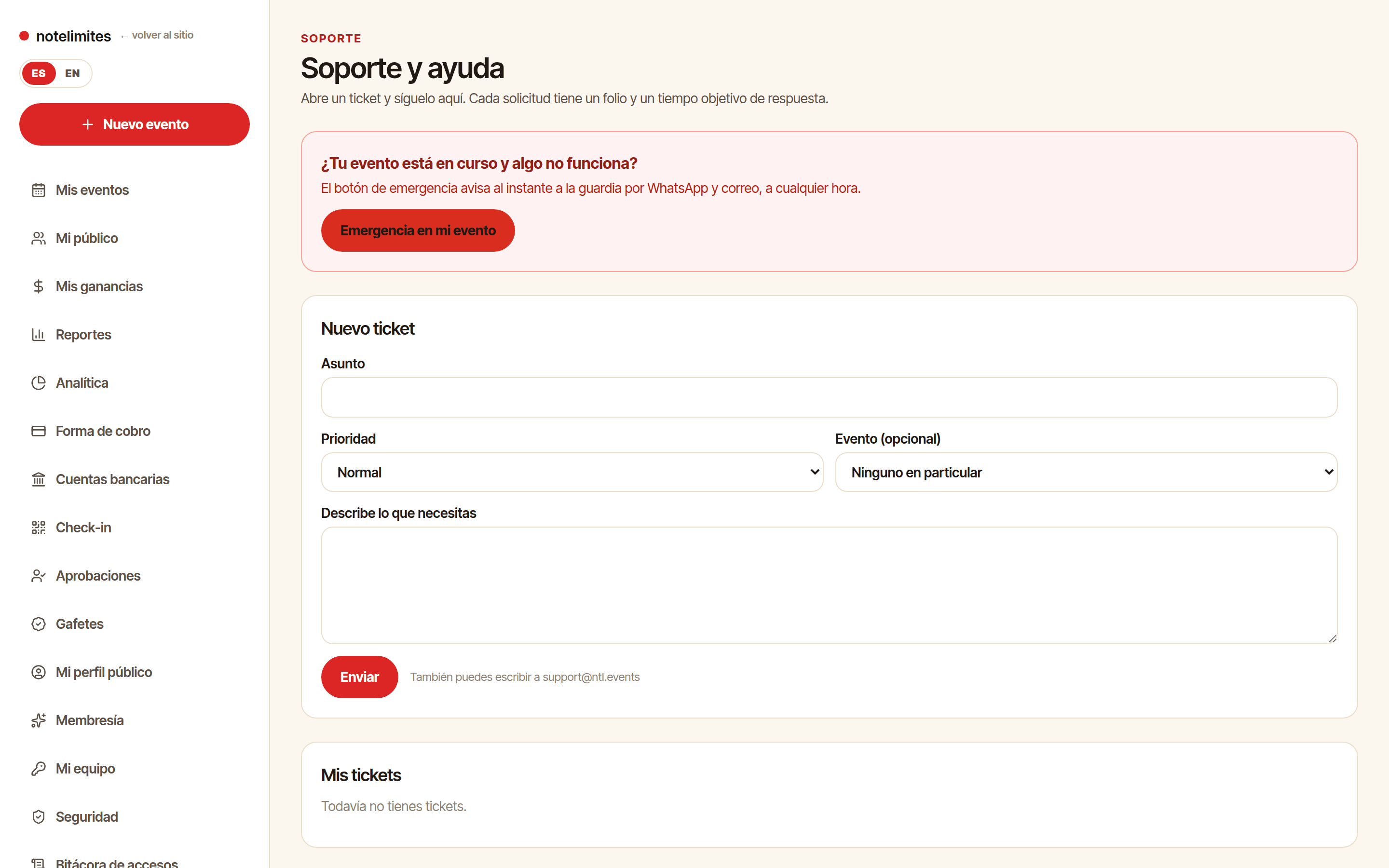The image size is (1389, 868).
Task: Select ES language option
Action: pyautogui.click(x=39, y=73)
